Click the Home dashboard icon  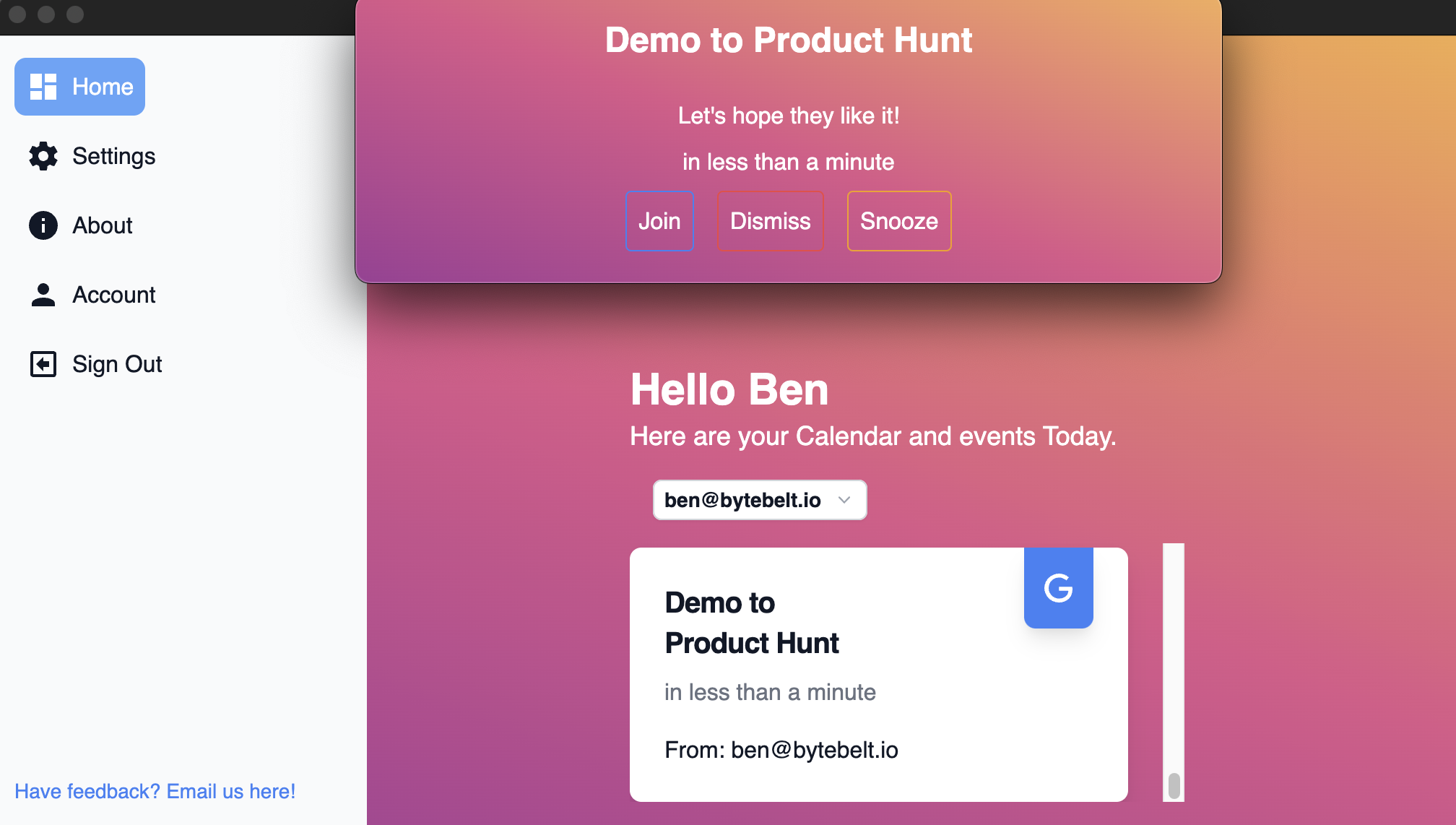(43, 87)
